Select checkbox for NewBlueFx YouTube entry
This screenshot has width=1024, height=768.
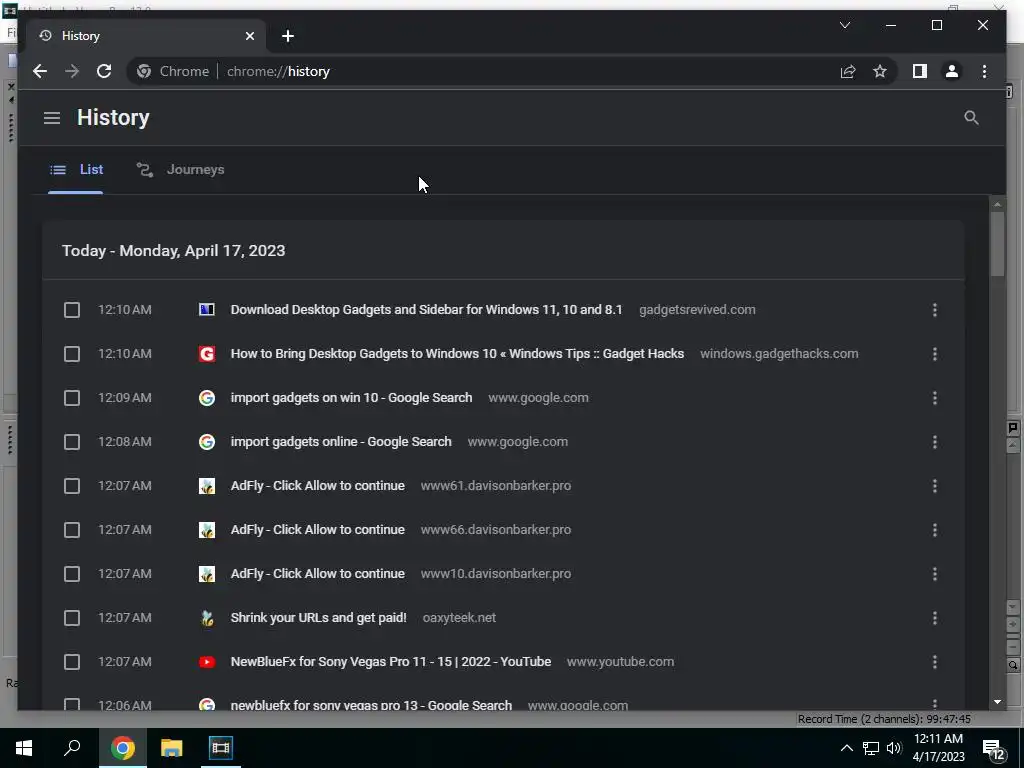pyautogui.click(x=72, y=662)
